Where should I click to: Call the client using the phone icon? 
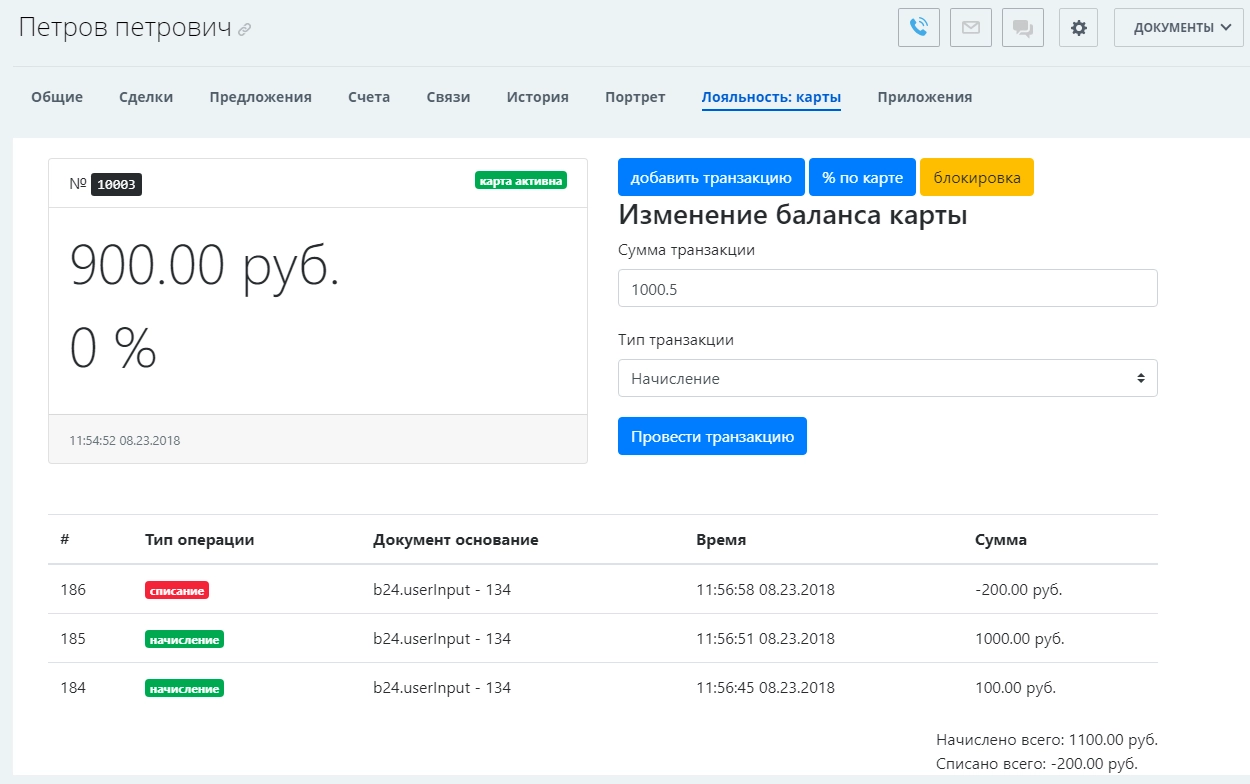coord(918,27)
